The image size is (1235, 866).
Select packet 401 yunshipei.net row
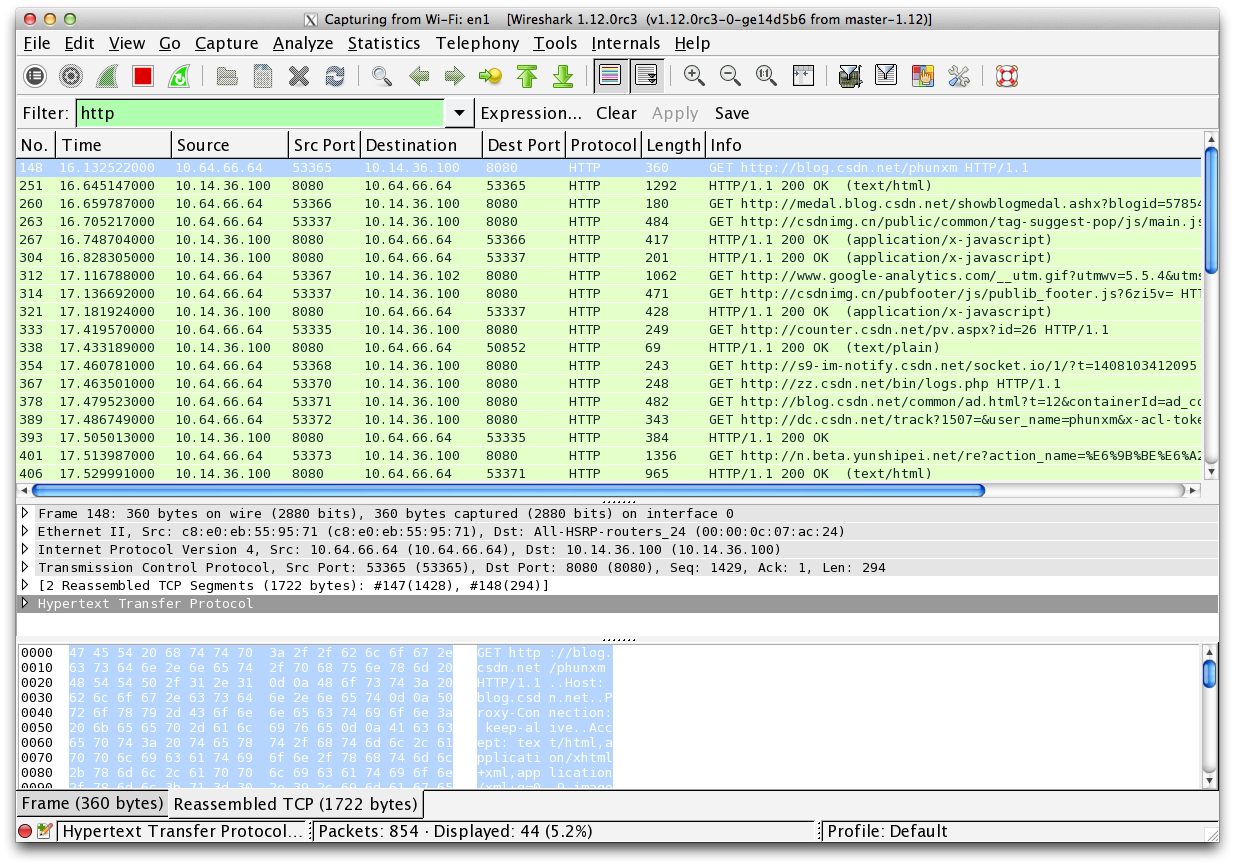pos(608,455)
